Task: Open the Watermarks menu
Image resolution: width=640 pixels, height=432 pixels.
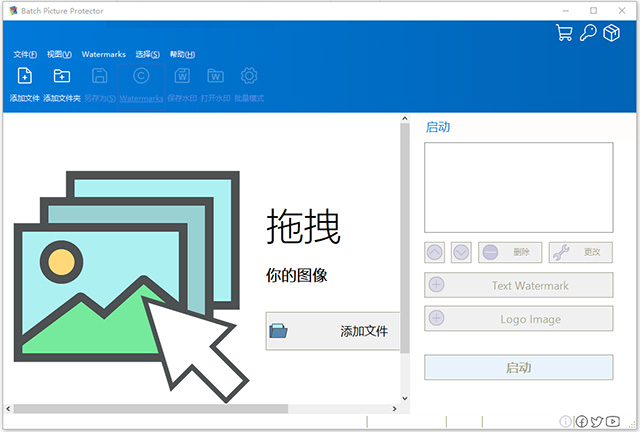Action: (104, 54)
